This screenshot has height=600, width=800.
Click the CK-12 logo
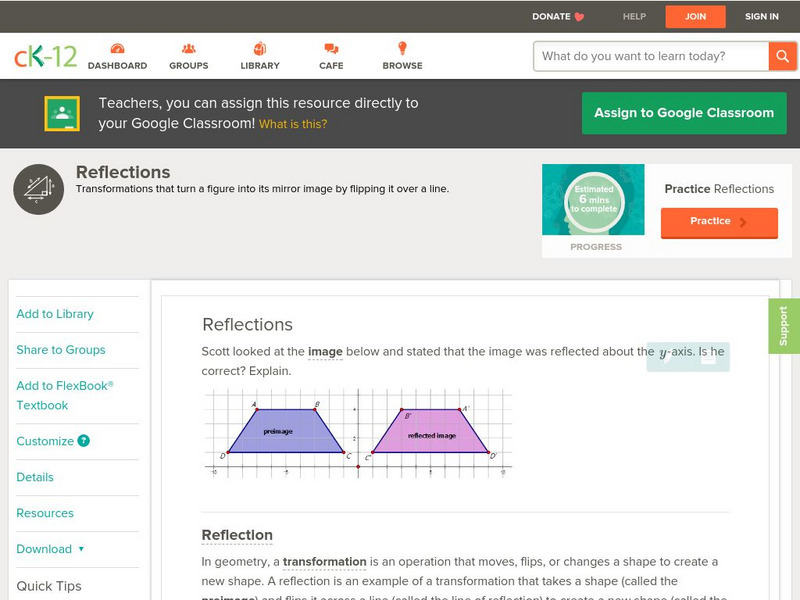(x=45, y=57)
